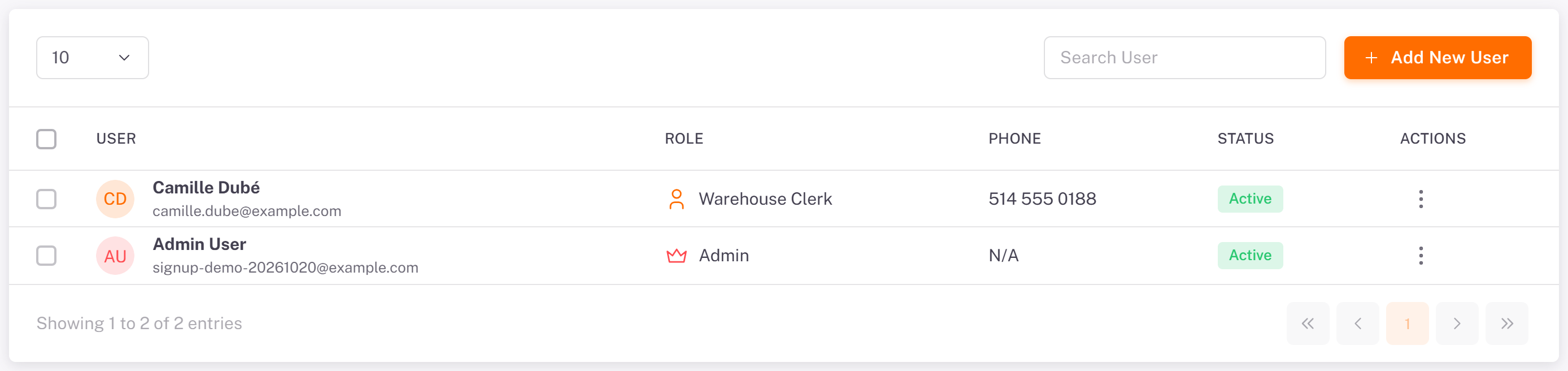Open the Camille Dubé name link
The width and height of the screenshot is (1568, 371).
pos(206,188)
